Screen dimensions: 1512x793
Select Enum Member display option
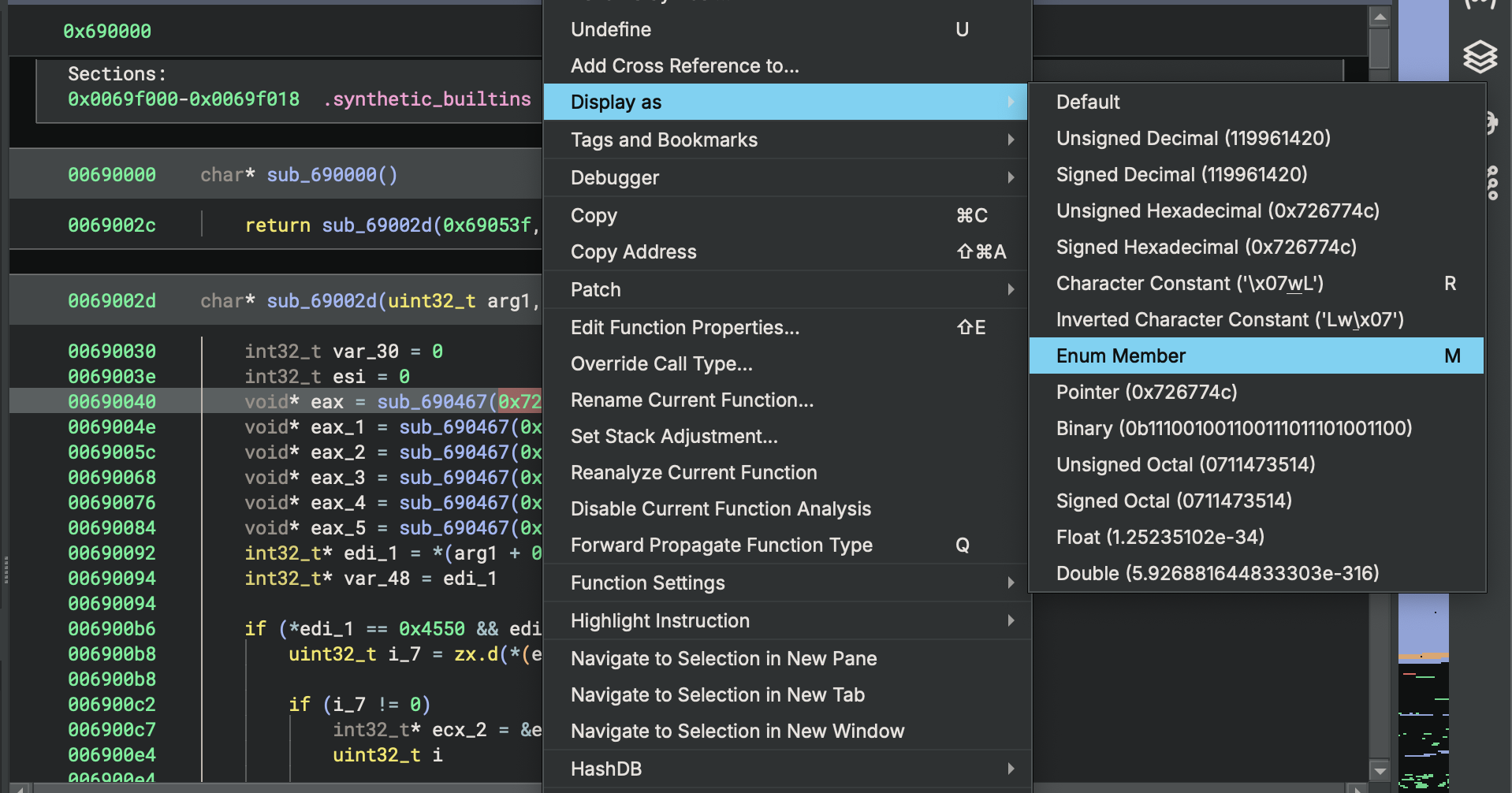point(1257,356)
